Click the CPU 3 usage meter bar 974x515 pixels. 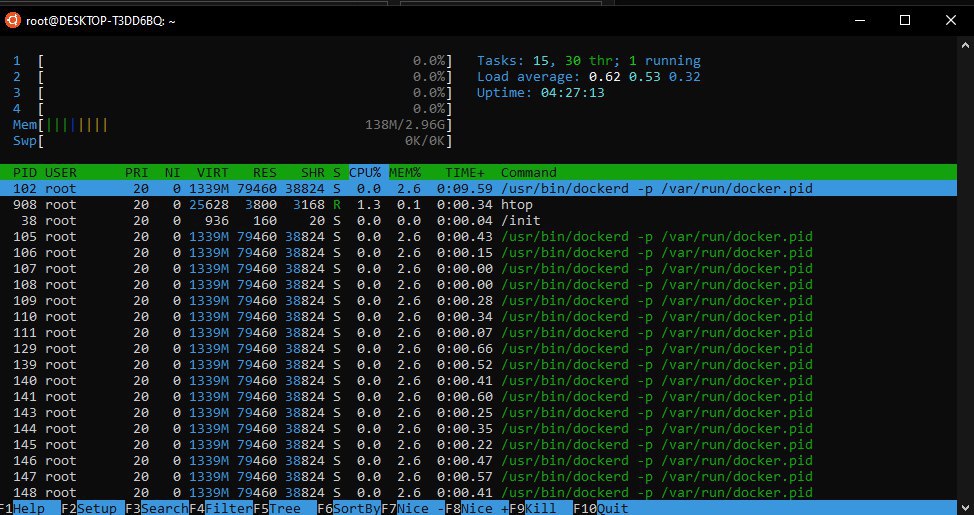tap(233, 93)
